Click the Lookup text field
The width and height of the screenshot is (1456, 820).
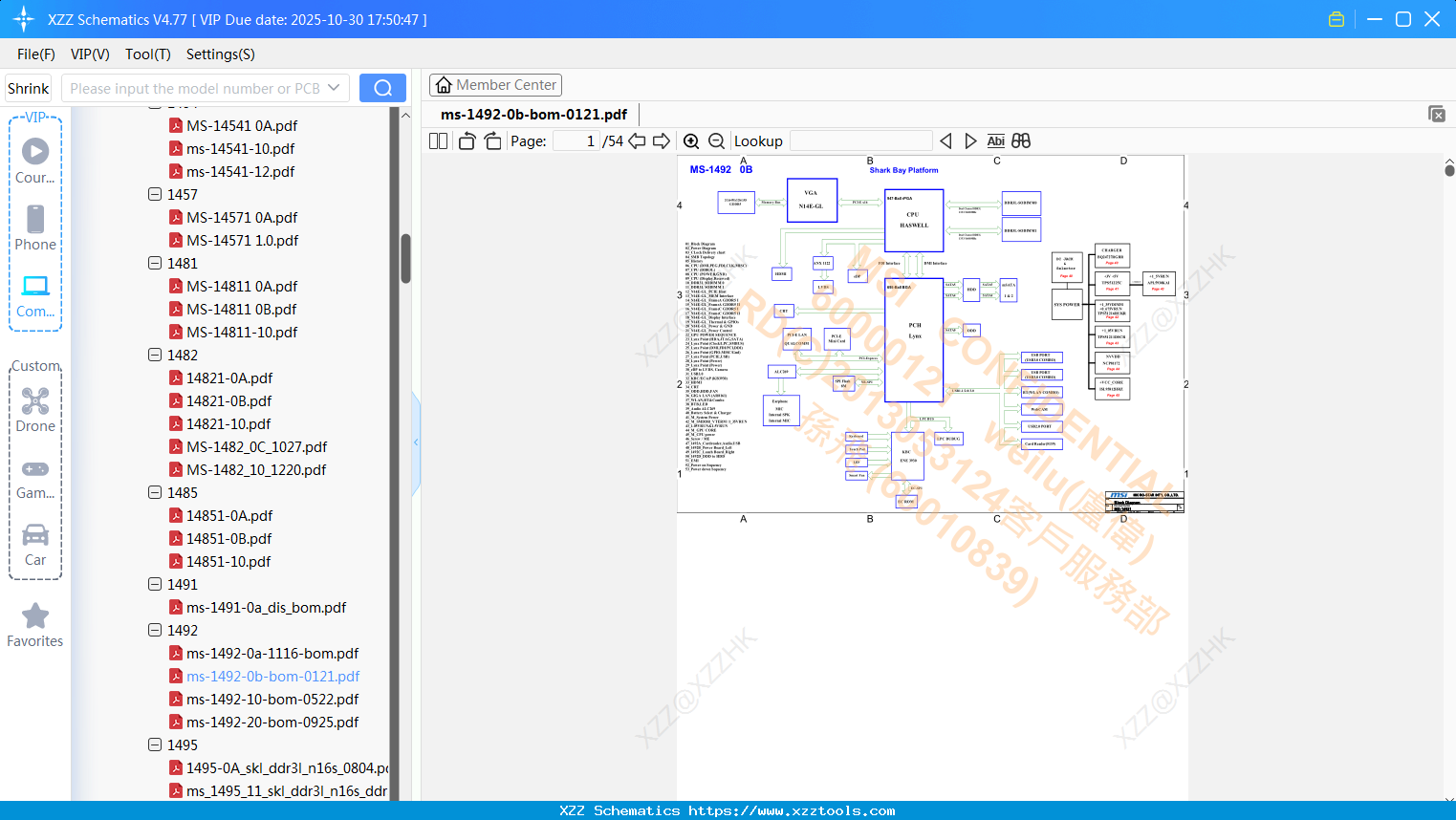pyautogui.click(x=860, y=140)
